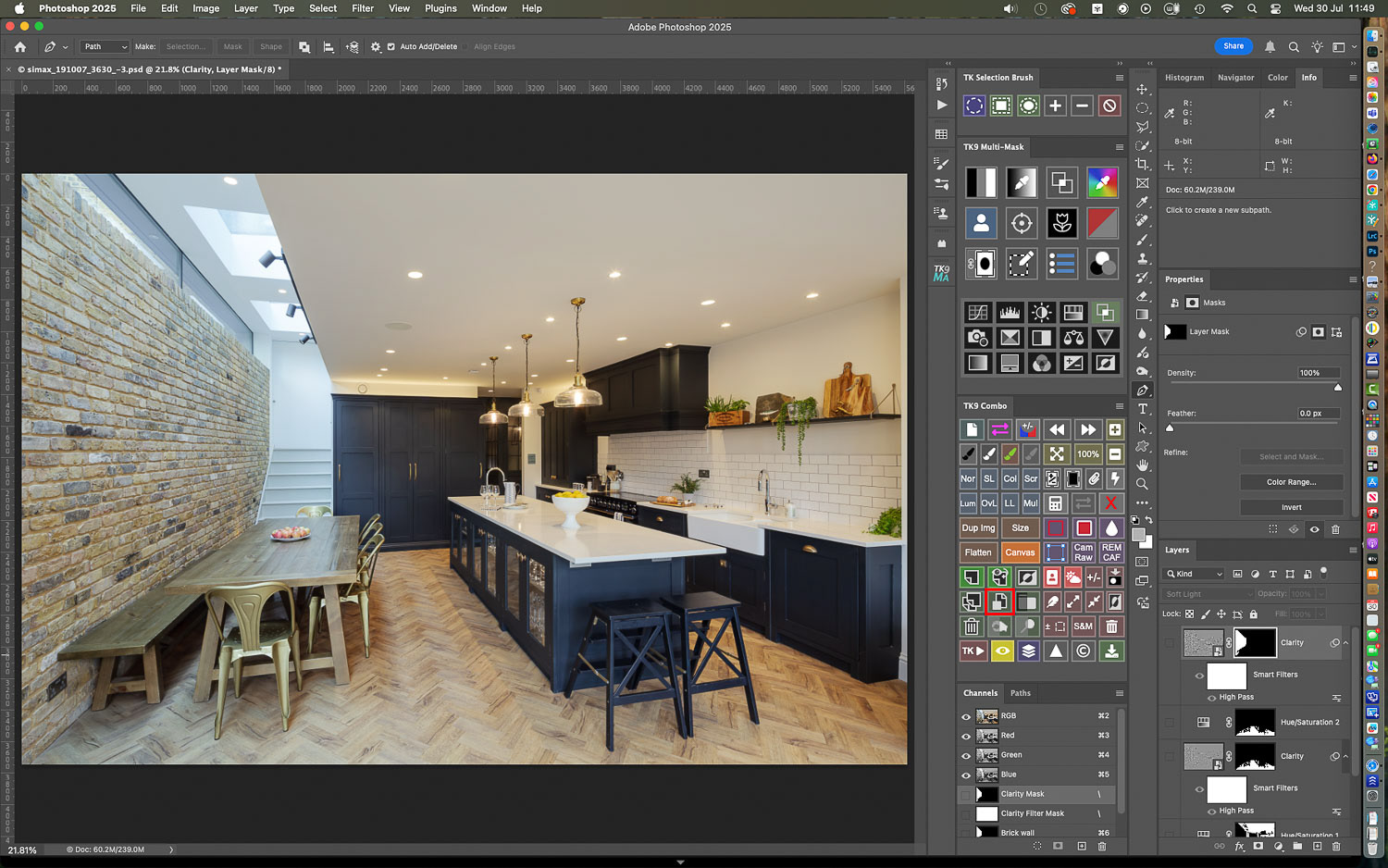The width and height of the screenshot is (1388, 868).
Task: Toggle the Auto Add/Delete checkbox
Action: click(390, 46)
